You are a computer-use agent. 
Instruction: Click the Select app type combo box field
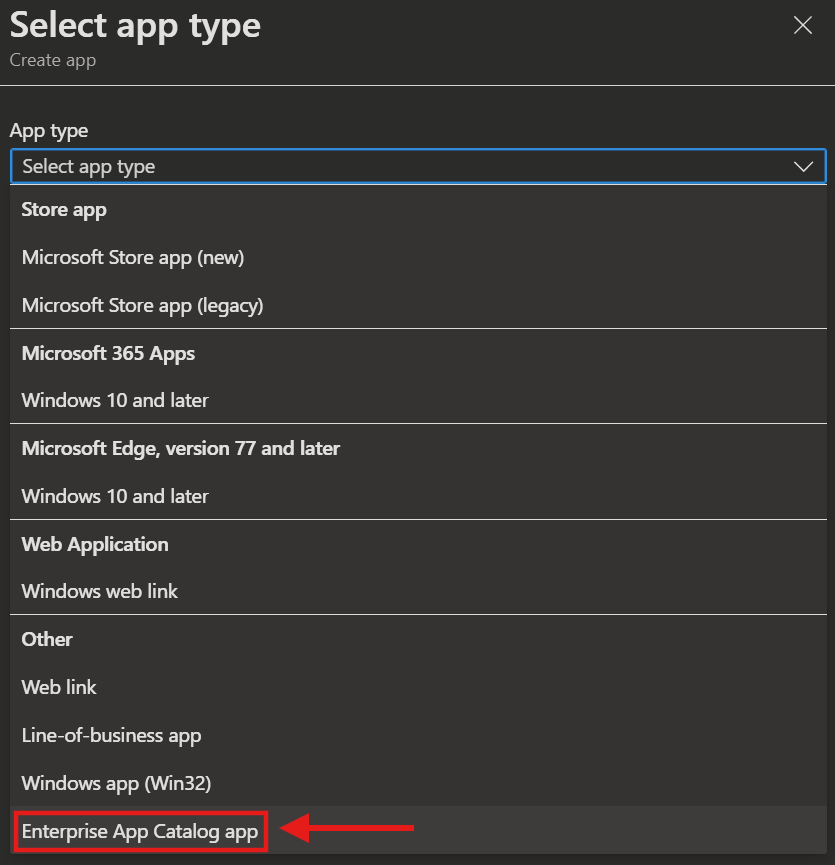[418, 166]
